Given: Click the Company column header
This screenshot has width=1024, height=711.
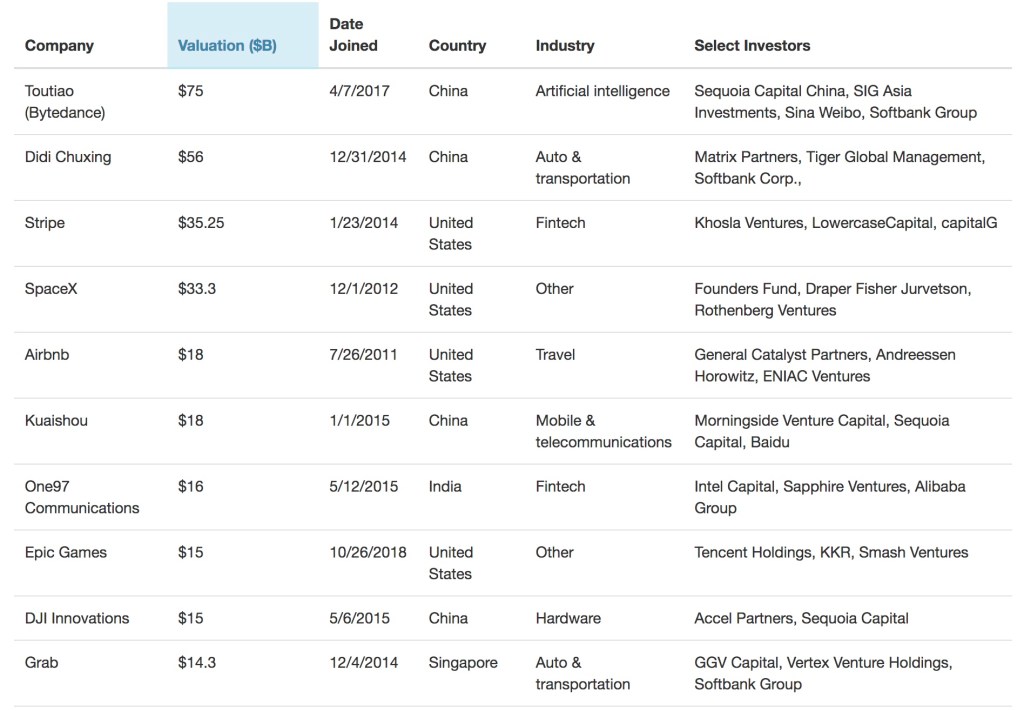Looking at the screenshot, I should (x=59, y=46).
